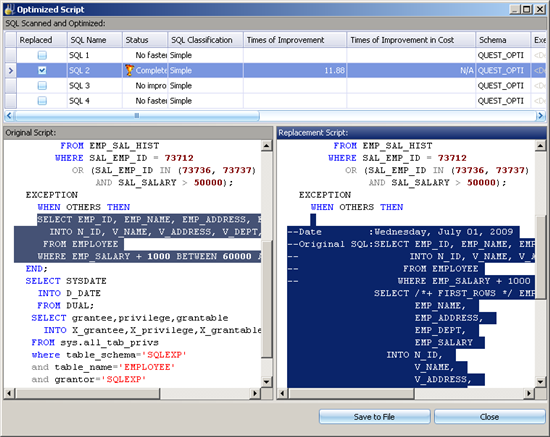Select the SQL 4 name cell
This screenshot has height=437, width=550.
95,101
